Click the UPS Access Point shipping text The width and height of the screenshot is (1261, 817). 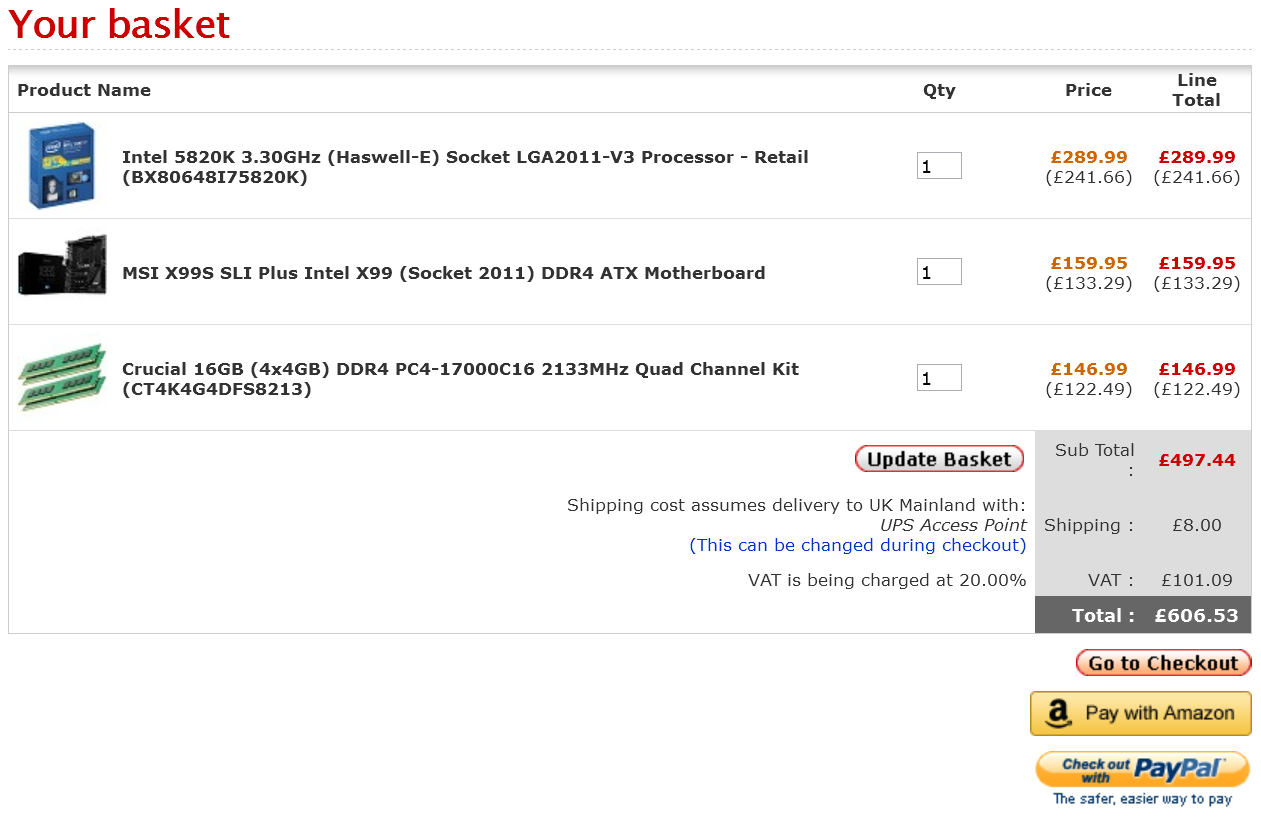pyautogui.click(x=953, y=525)
